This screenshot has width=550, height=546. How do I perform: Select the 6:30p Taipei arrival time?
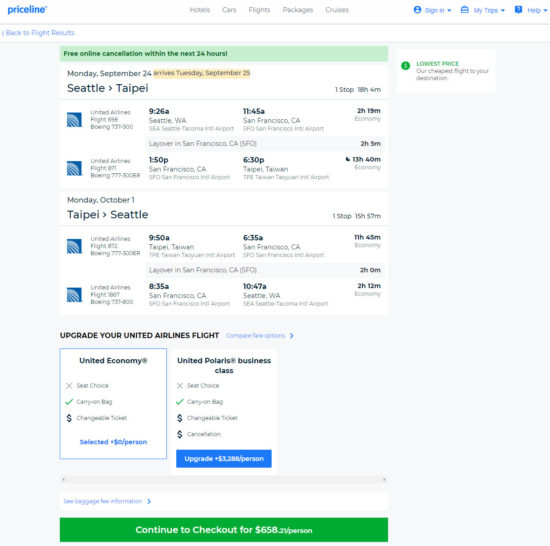pos(254,160)
